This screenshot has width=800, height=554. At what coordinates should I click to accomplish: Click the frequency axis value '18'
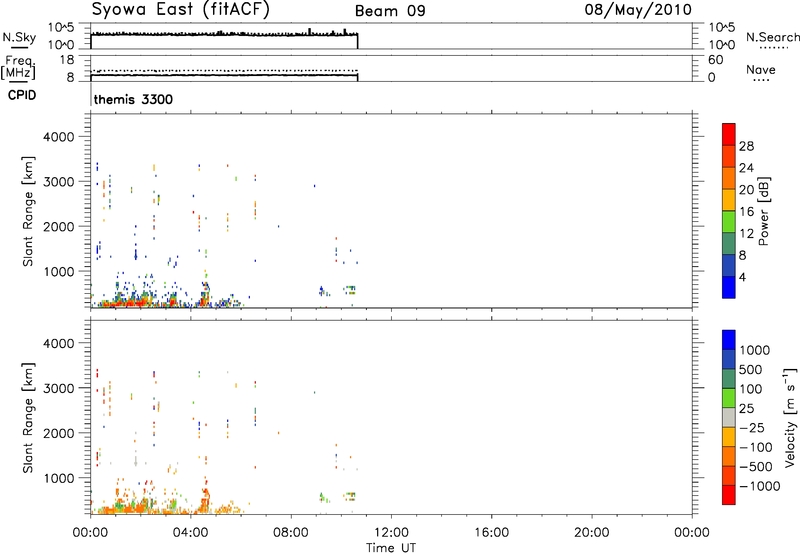(x=67, y=60)
